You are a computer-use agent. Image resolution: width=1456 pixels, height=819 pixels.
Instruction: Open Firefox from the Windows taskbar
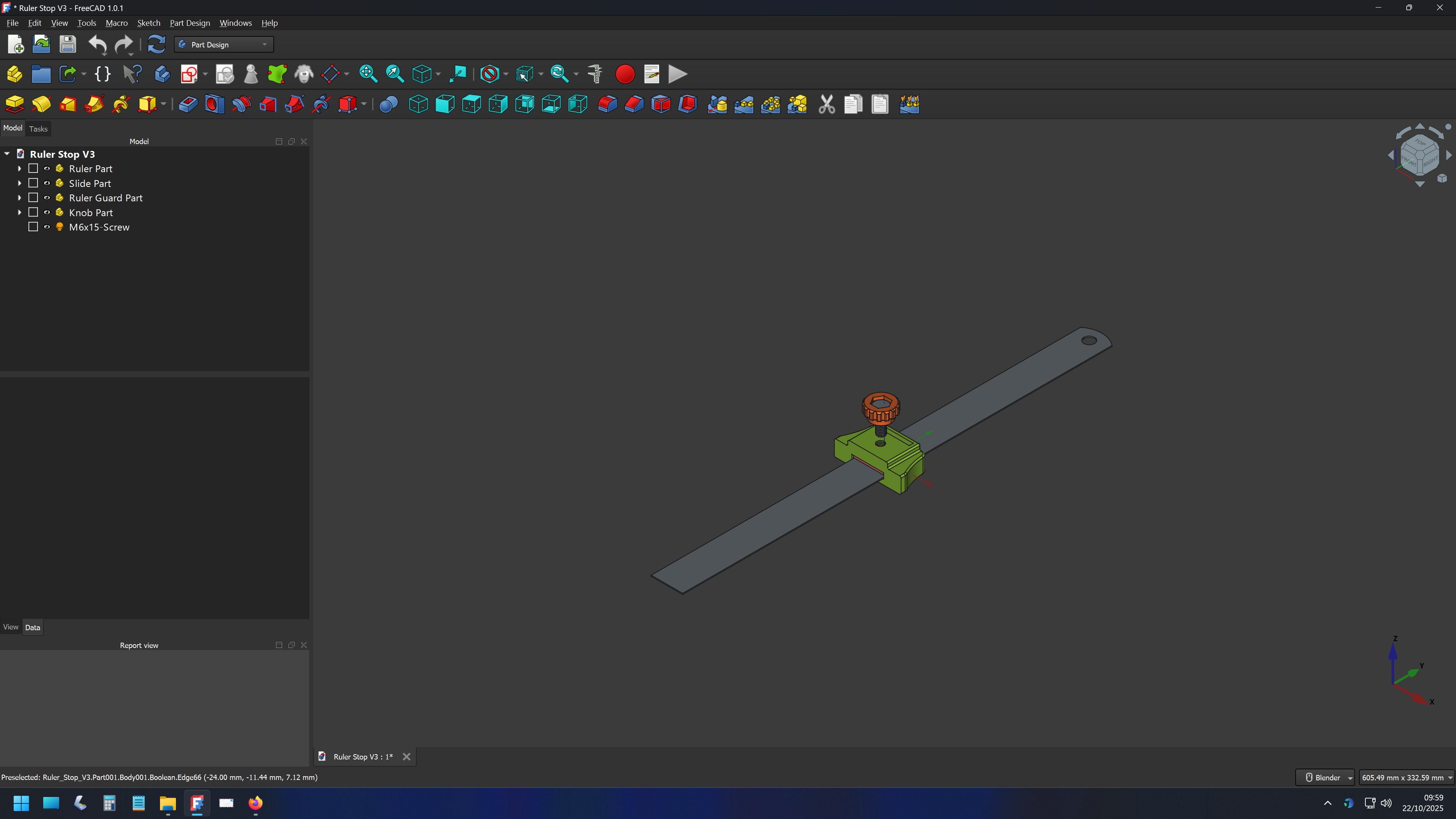click(256, 803)
